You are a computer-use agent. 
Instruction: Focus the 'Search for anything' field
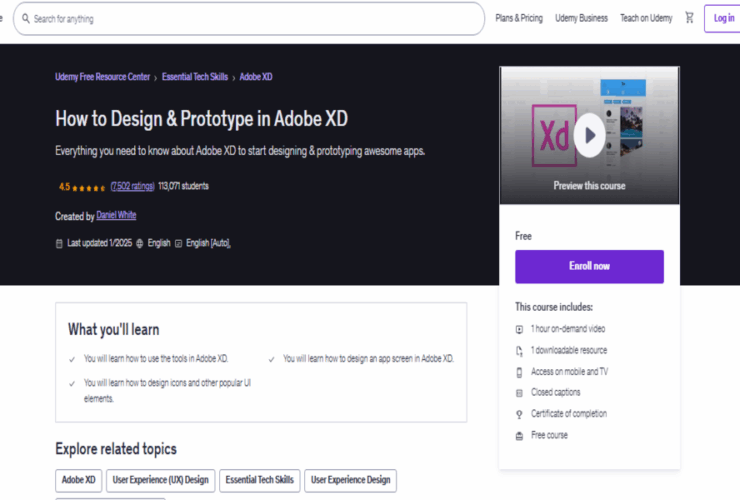point(249,19)
